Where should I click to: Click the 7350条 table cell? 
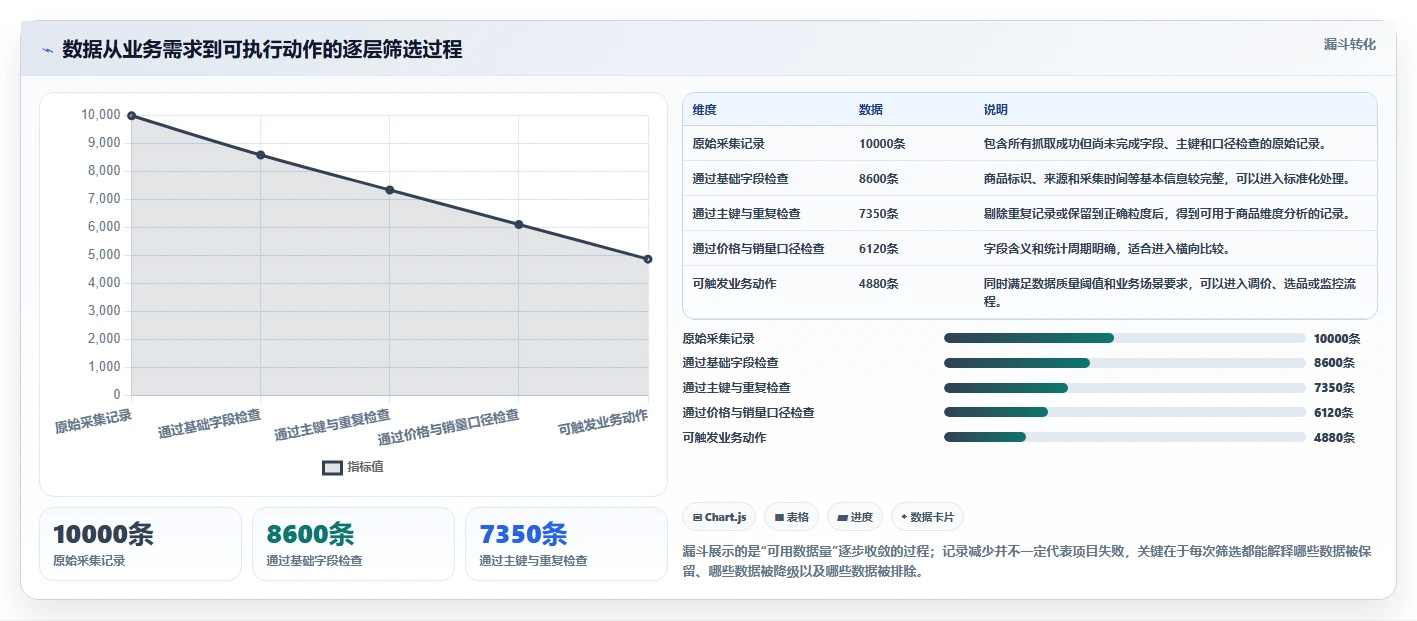(879, 214)
